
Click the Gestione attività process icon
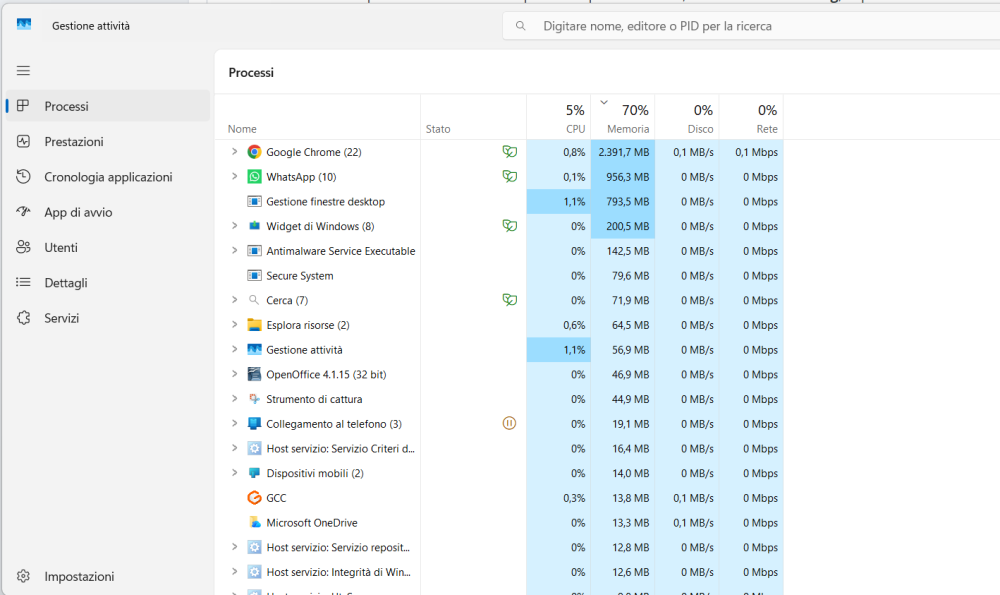tap(254, 349)
